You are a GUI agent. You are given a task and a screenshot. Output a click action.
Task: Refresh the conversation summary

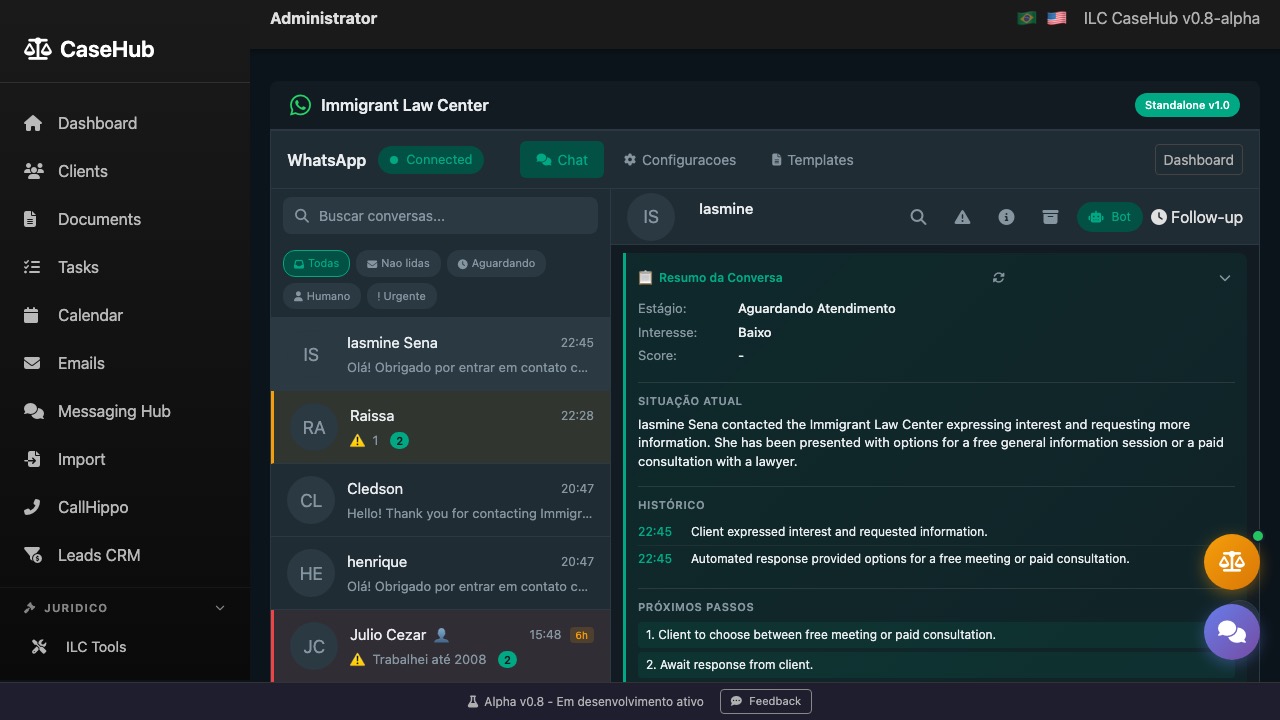point(998,278)
